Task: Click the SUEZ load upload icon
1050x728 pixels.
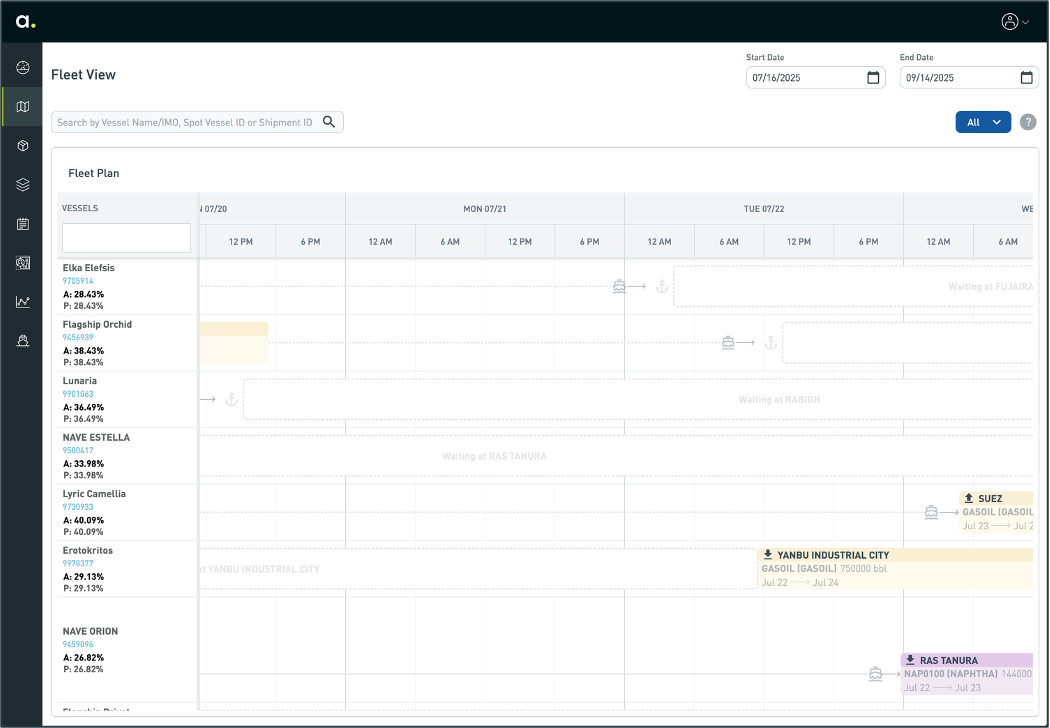Action: [968, 498]
